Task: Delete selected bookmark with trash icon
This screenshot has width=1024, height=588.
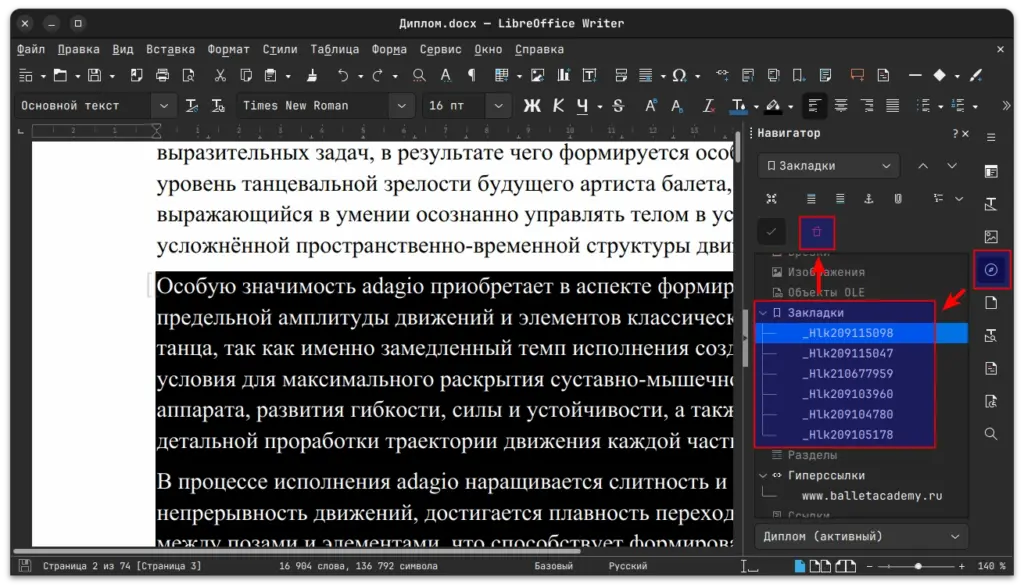Action: 817,232
